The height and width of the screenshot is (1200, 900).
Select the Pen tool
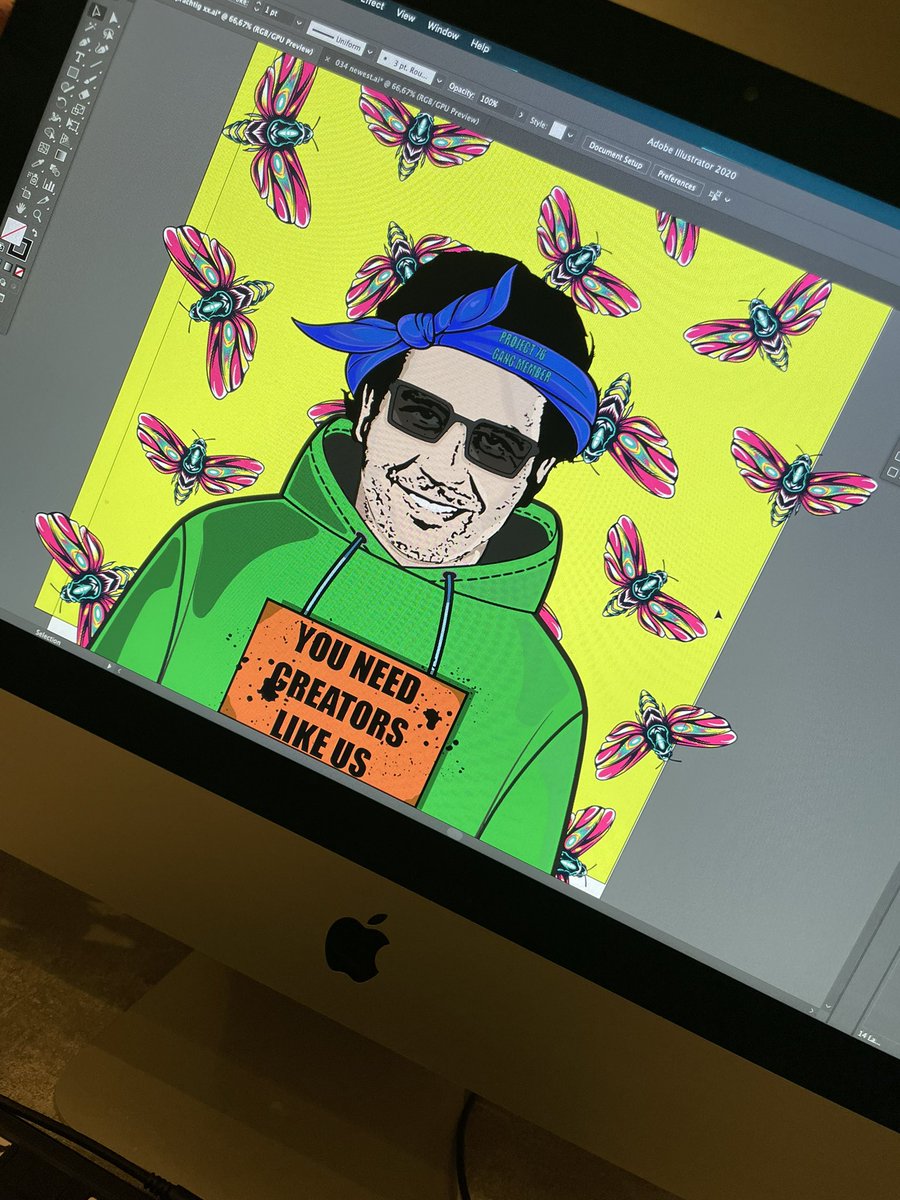click(x=84, y=42)
